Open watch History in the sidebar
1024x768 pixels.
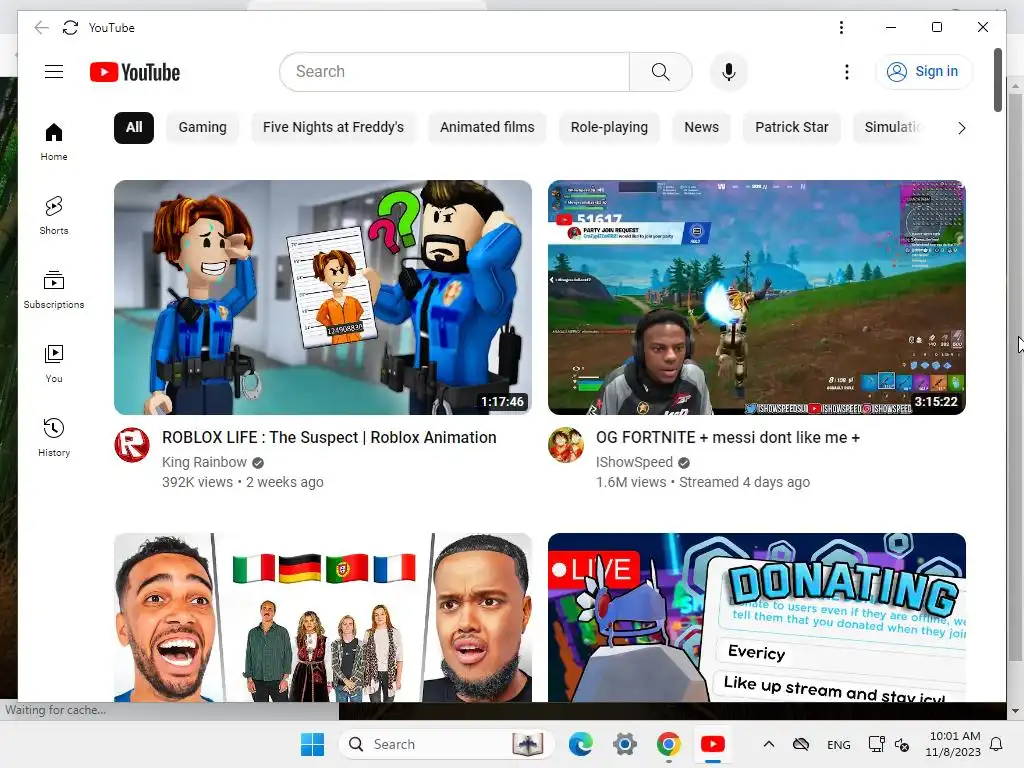point(54,438)
